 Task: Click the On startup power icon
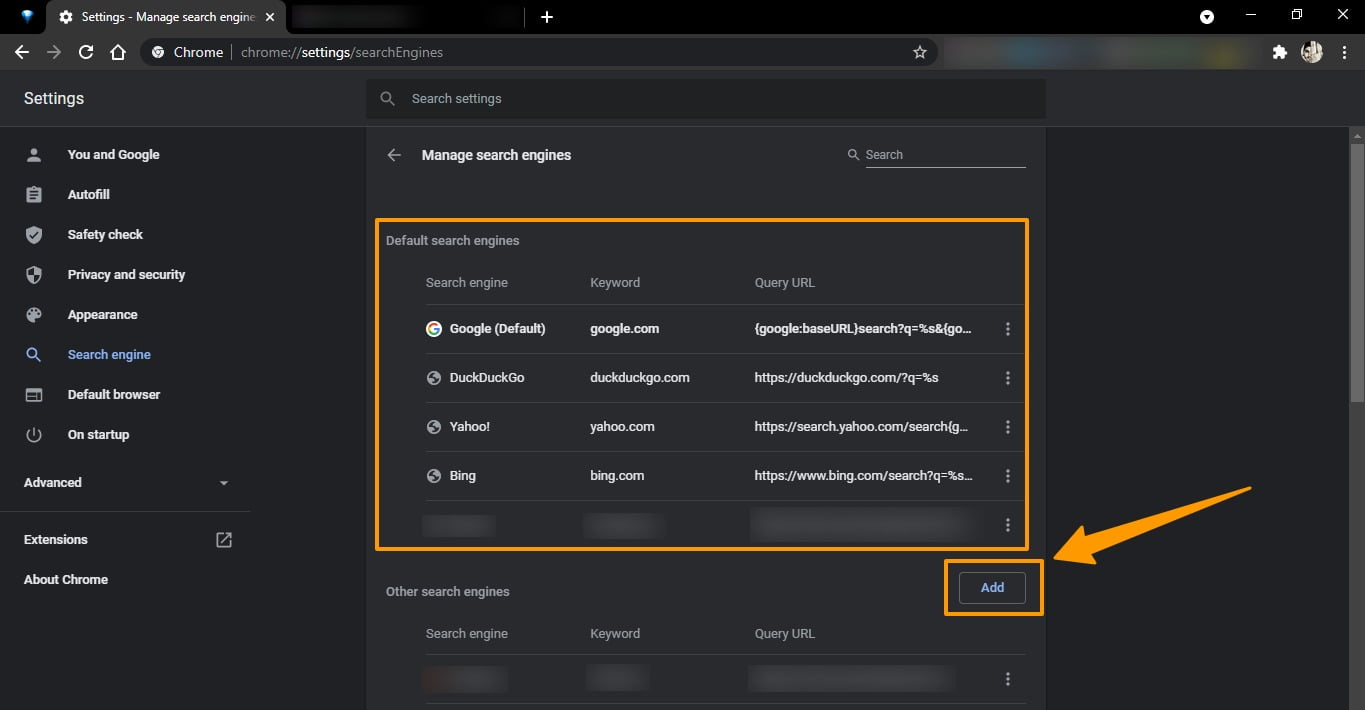tap(34, 435)
